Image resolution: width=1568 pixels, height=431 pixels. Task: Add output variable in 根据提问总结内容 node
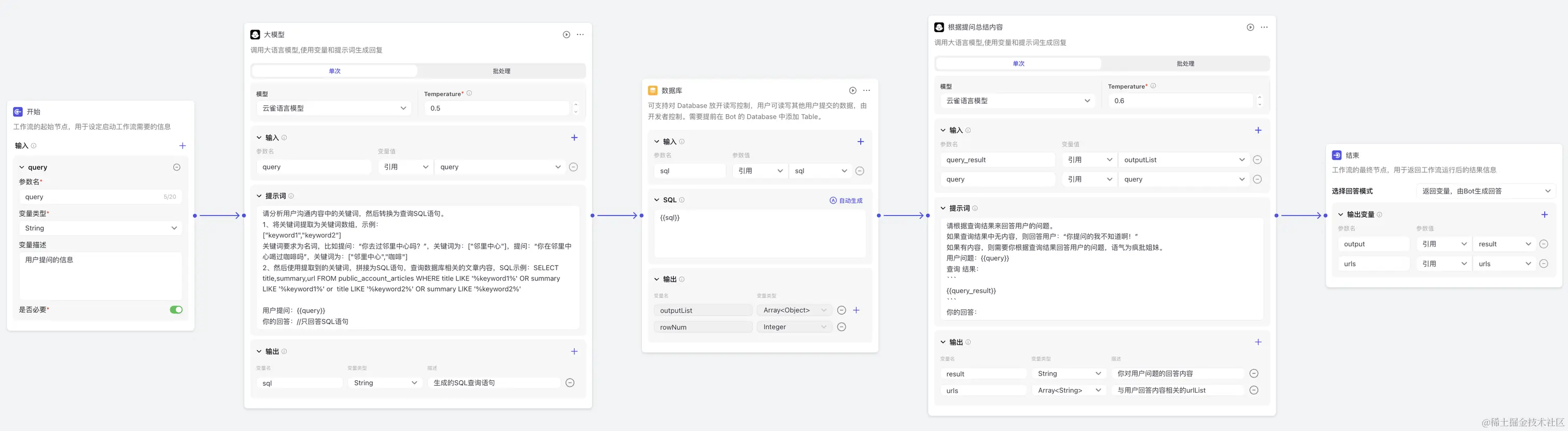tap(1258, 342)
